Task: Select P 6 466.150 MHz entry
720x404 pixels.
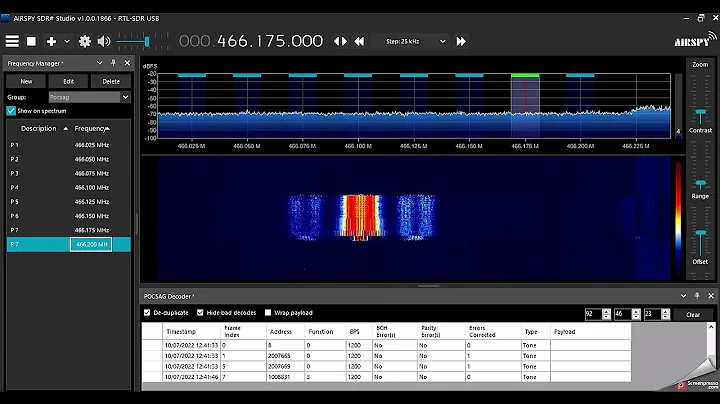Action: pos(68,216)
